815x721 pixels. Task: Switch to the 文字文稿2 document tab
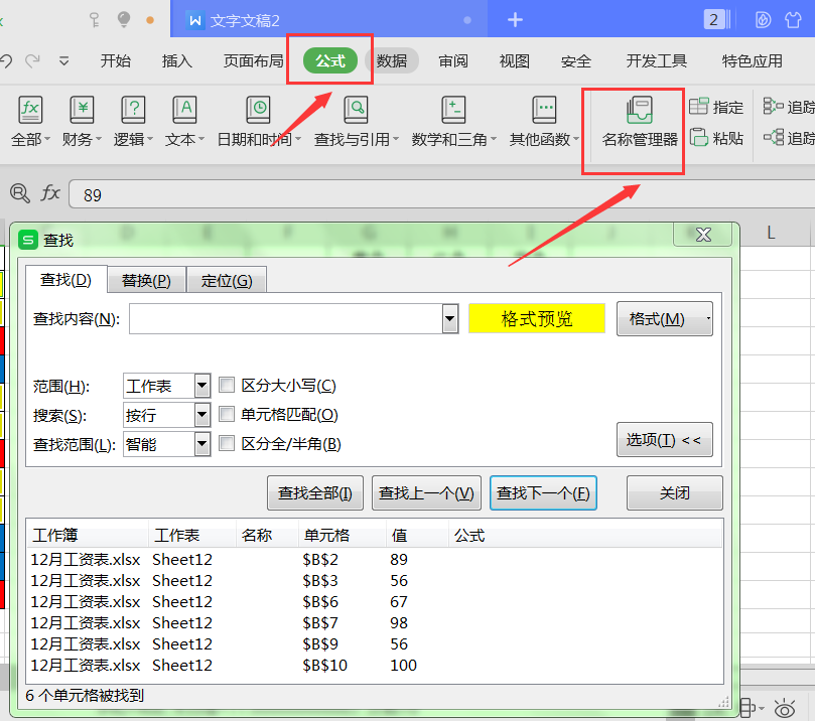click(x=329, y=20)
